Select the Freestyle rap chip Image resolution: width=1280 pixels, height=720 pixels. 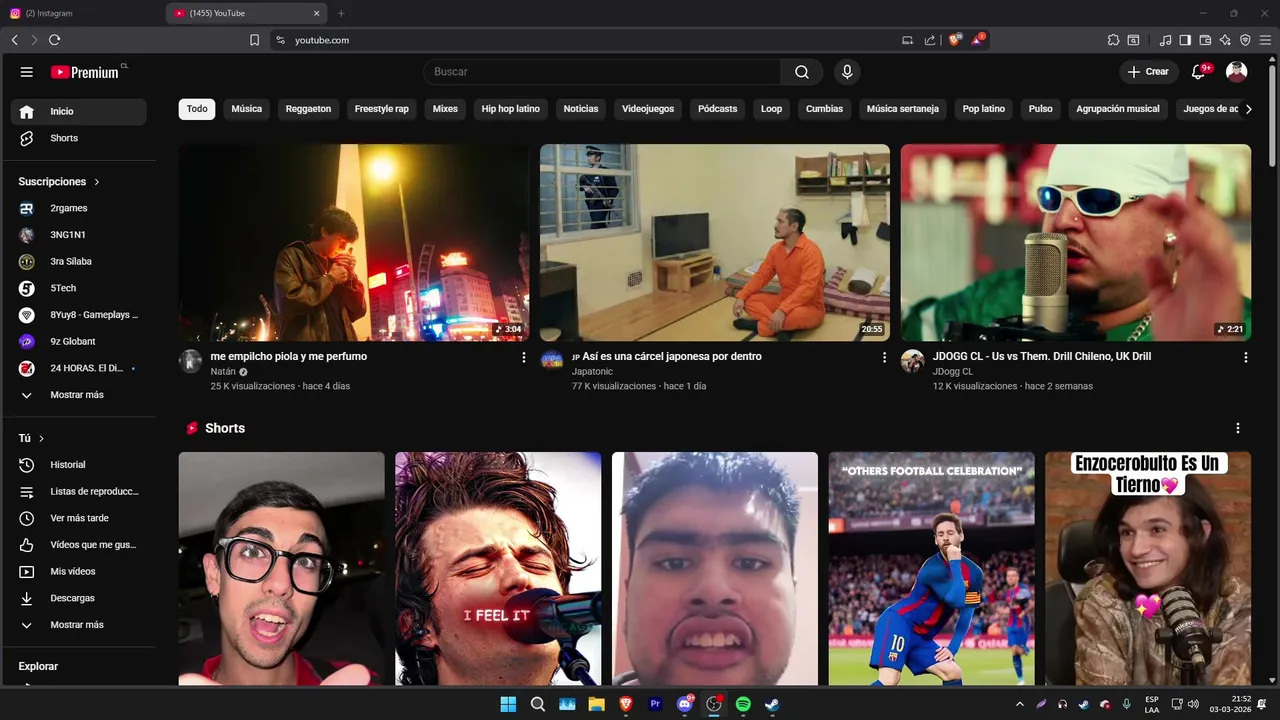[x=382, y=109]
